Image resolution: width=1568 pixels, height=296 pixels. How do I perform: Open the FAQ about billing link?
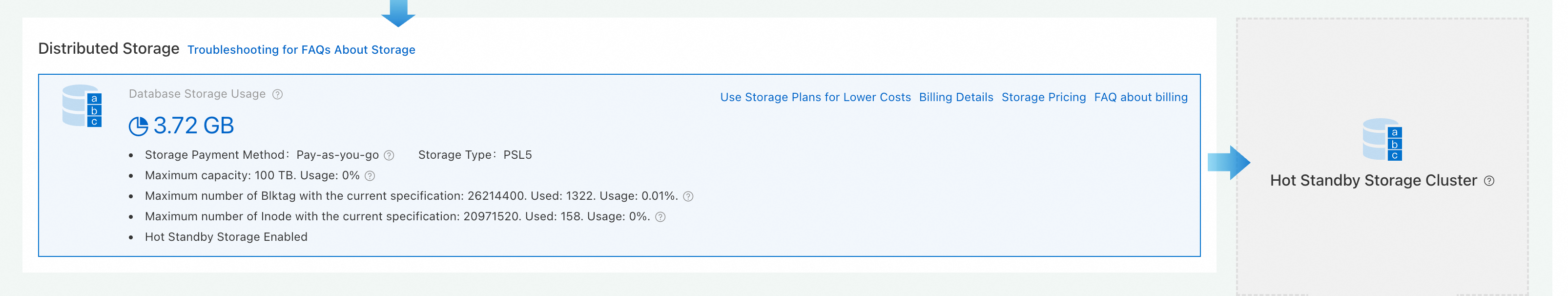tap(1141, 98)
